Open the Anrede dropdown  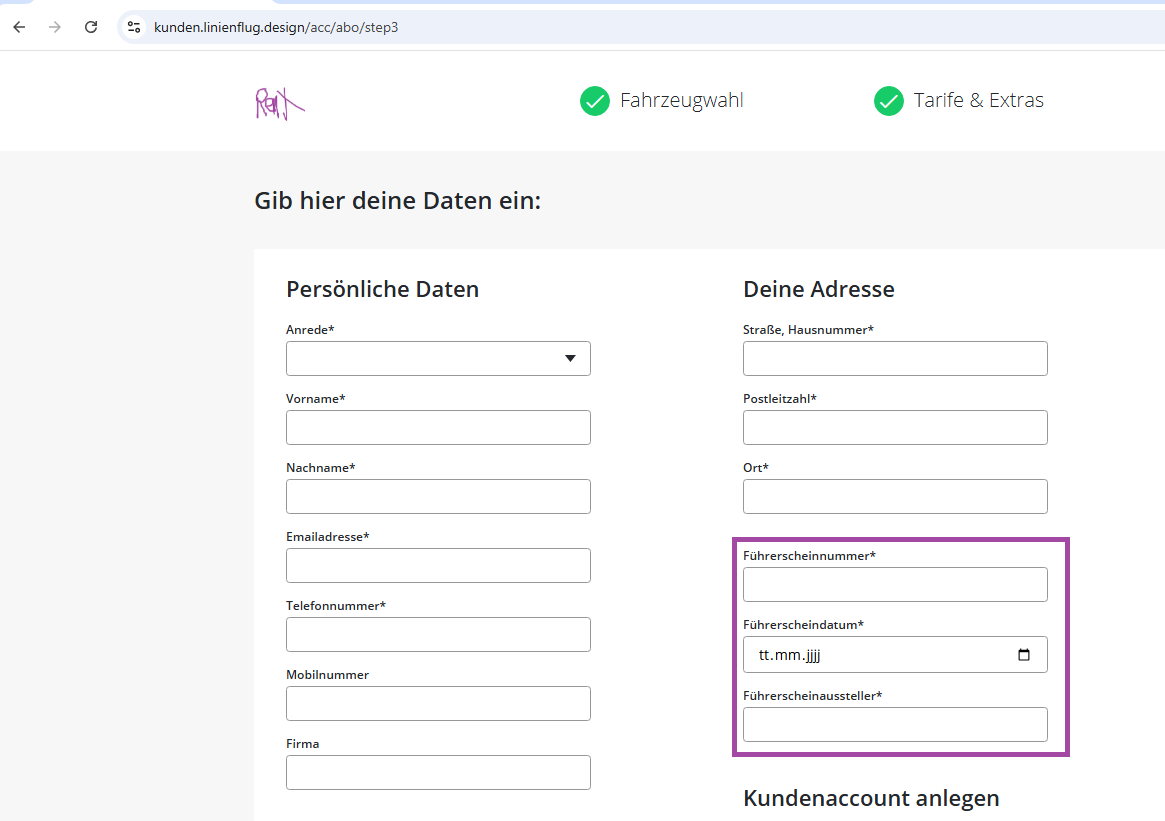(x=438, y=358)
